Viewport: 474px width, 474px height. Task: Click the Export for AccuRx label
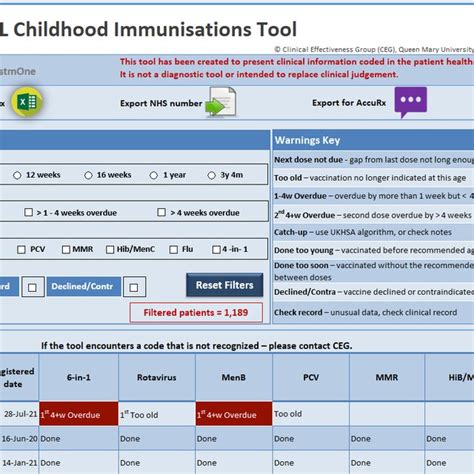pos(349,103)
